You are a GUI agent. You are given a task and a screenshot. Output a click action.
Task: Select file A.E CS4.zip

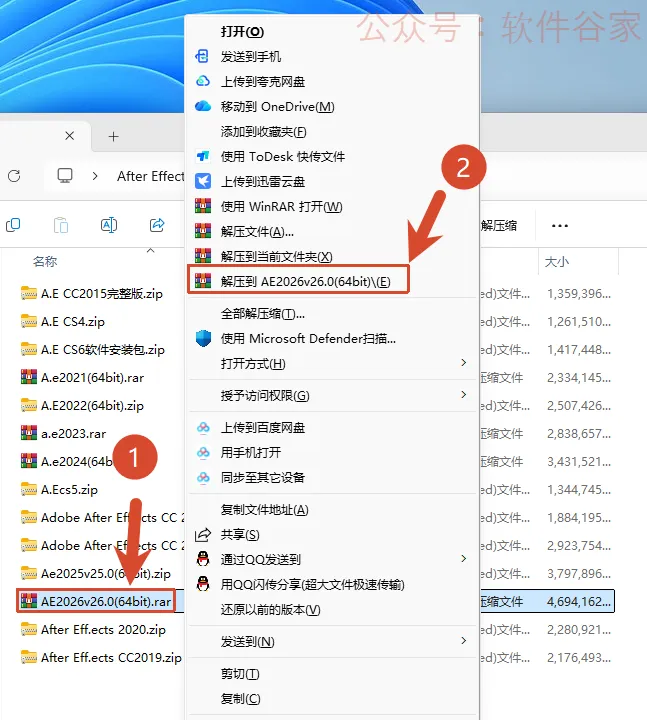[x=73, y=321]
